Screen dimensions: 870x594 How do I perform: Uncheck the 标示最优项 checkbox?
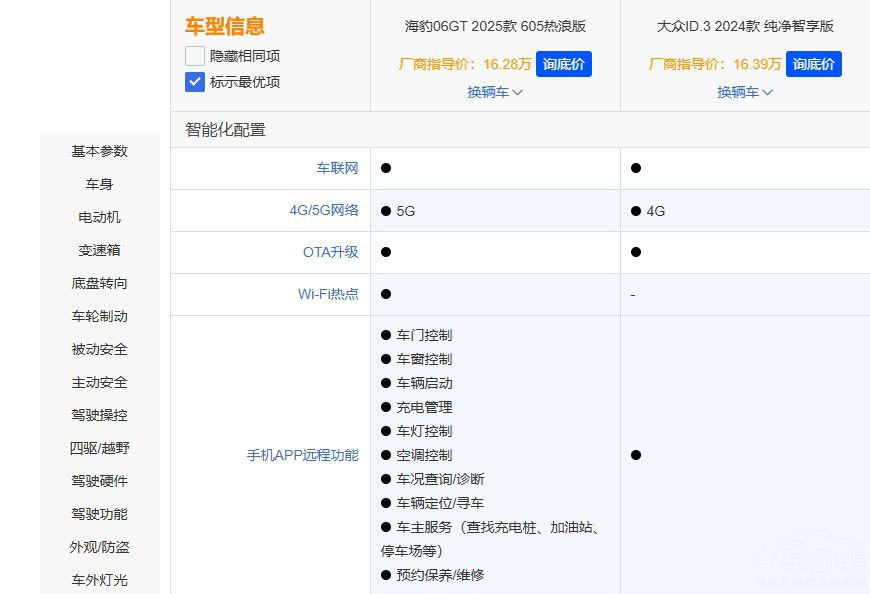tap(195, 82)
